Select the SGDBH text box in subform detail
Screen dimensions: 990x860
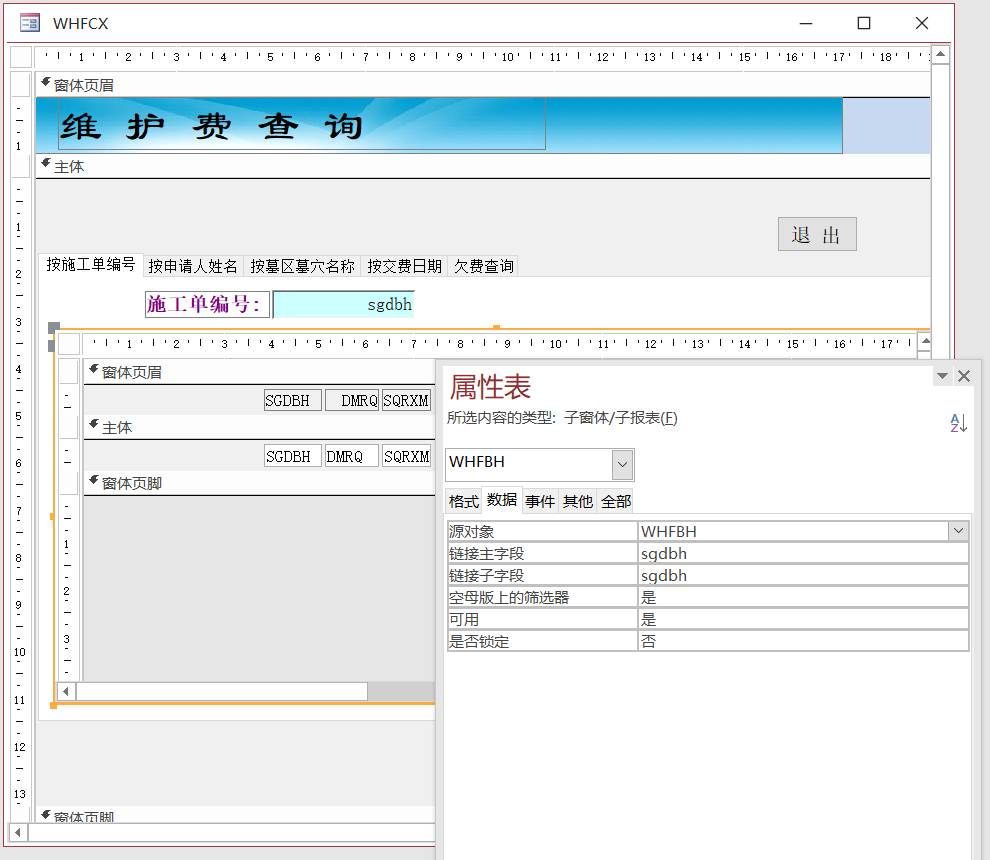293,456
